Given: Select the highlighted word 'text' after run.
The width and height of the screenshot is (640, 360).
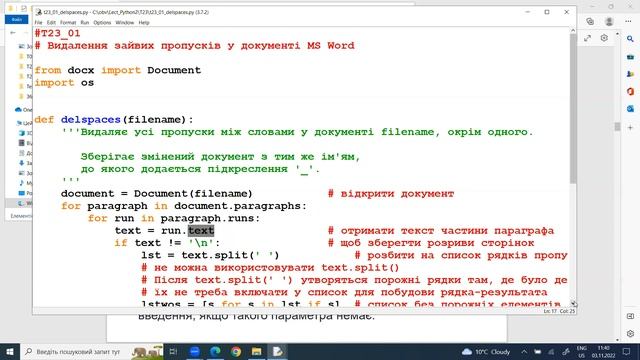Looking at the screenshot, I should pos(201,231).
